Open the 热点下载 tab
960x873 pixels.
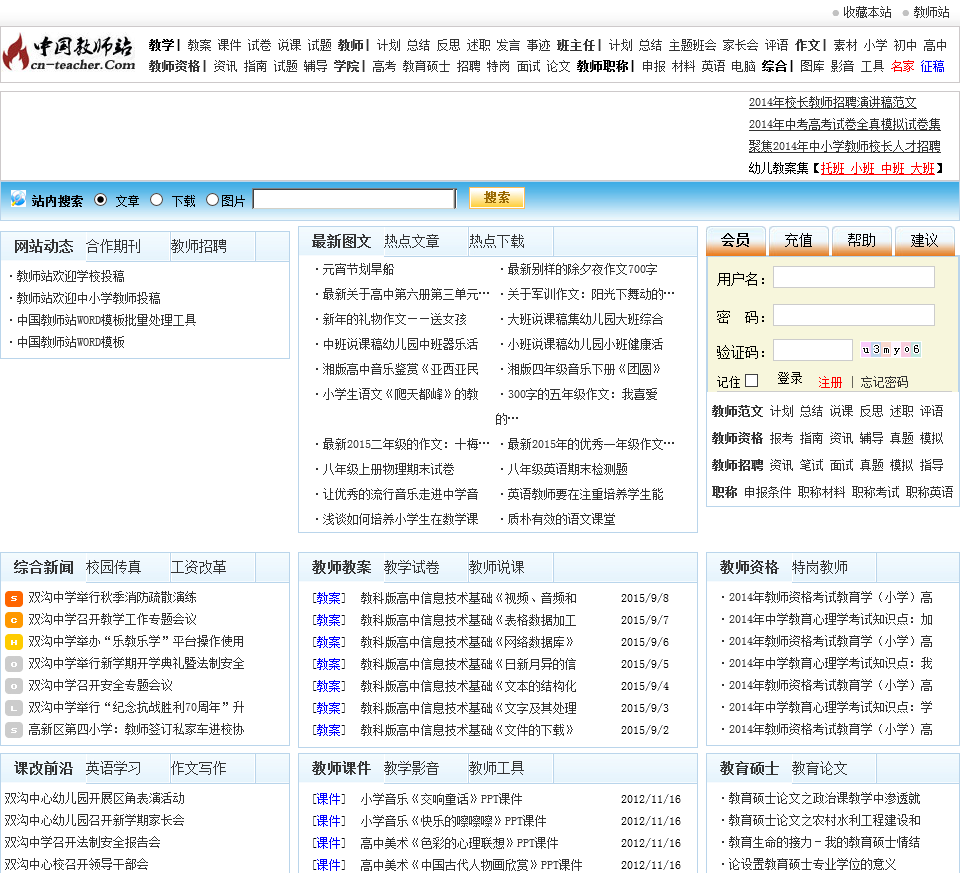tap(497, 242)
